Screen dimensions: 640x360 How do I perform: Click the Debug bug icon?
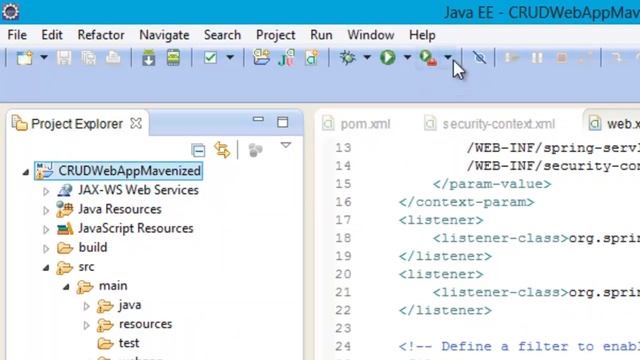[x=348, y=58]
